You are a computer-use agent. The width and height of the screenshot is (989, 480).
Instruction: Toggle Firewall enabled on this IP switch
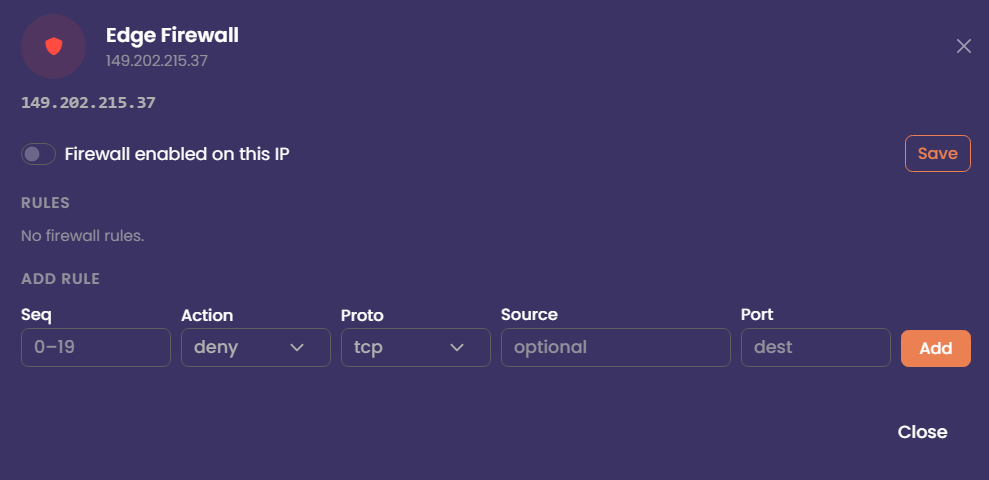click(38, 154)
